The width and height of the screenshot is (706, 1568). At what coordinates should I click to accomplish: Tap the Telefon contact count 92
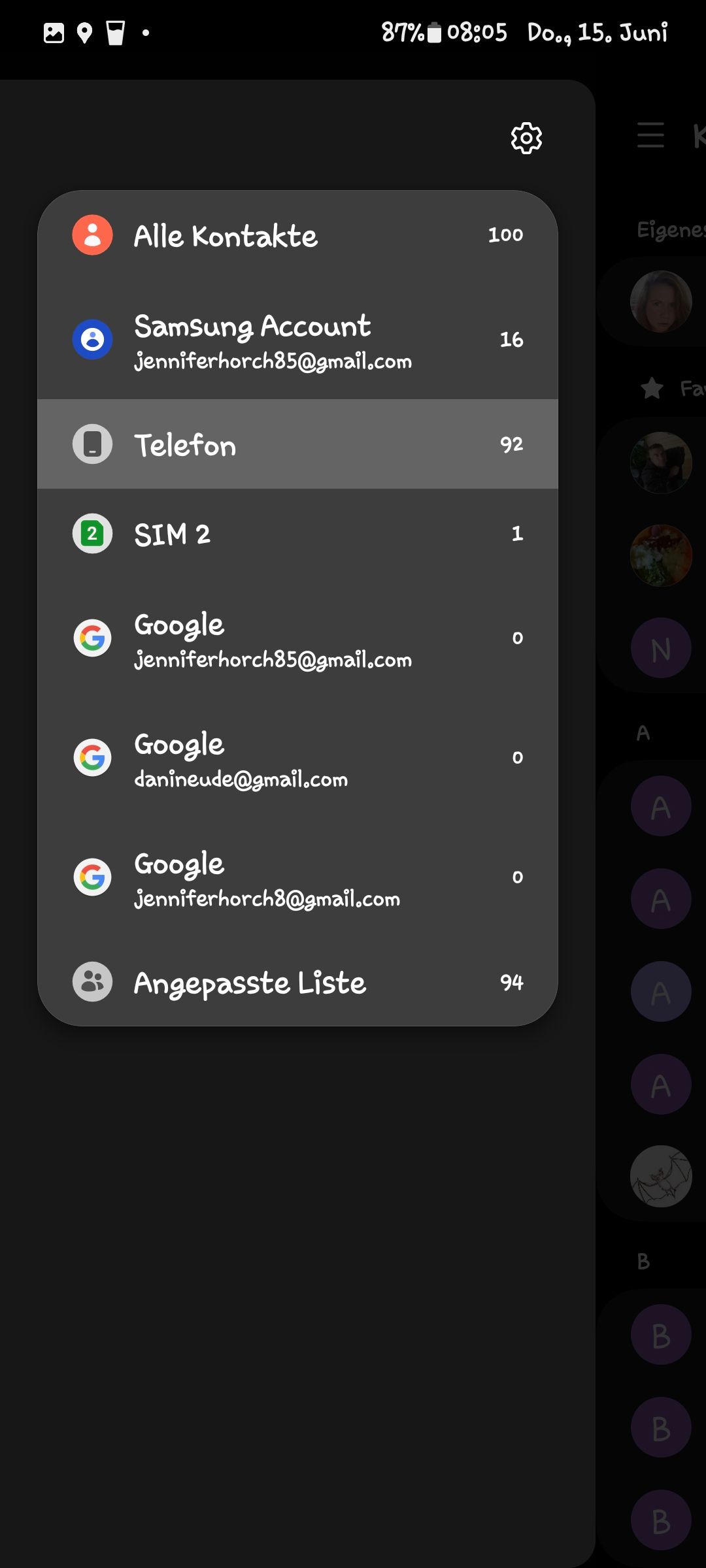click(x=511, y=444)
